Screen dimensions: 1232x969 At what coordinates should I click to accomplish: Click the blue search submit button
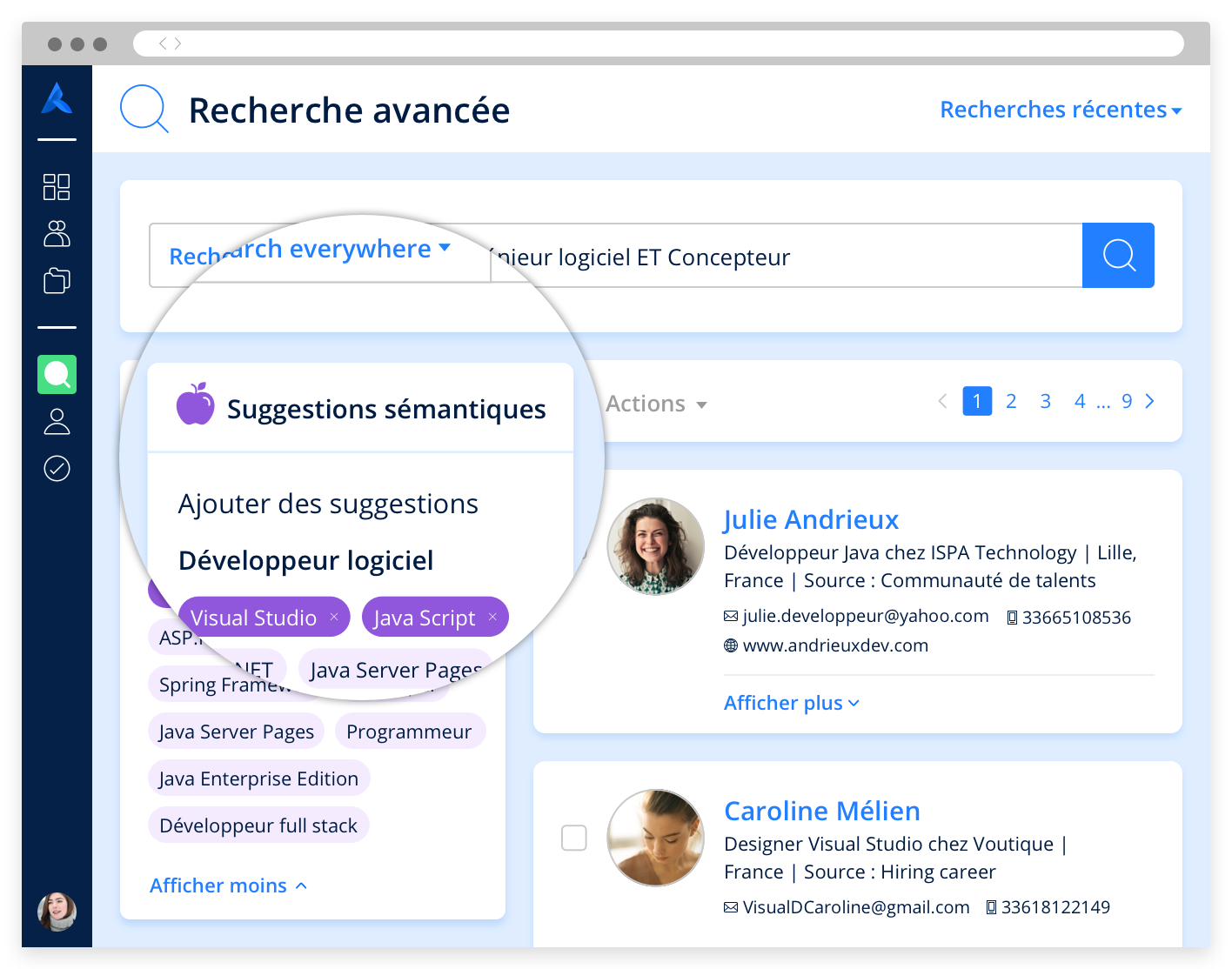[1118, 256]
